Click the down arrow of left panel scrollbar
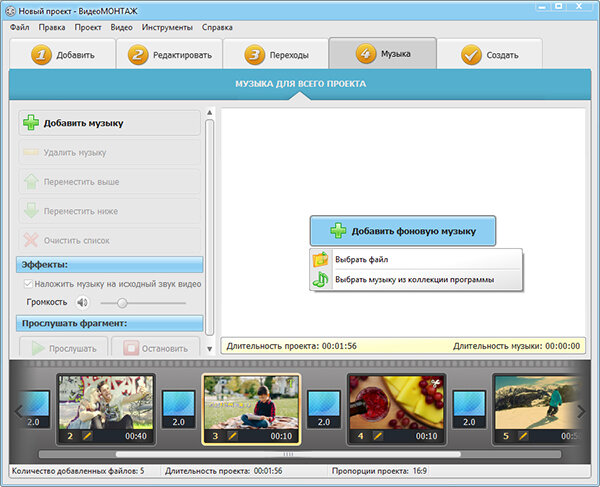Viewport: 600px width, 487px height. pyautogui.click(x=209, y=349)
